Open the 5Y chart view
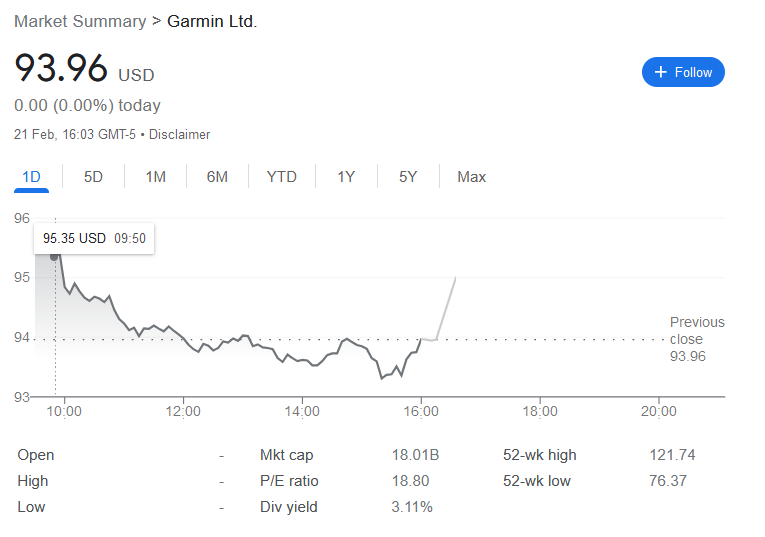765x537 pixels. (x=408, y=177)
